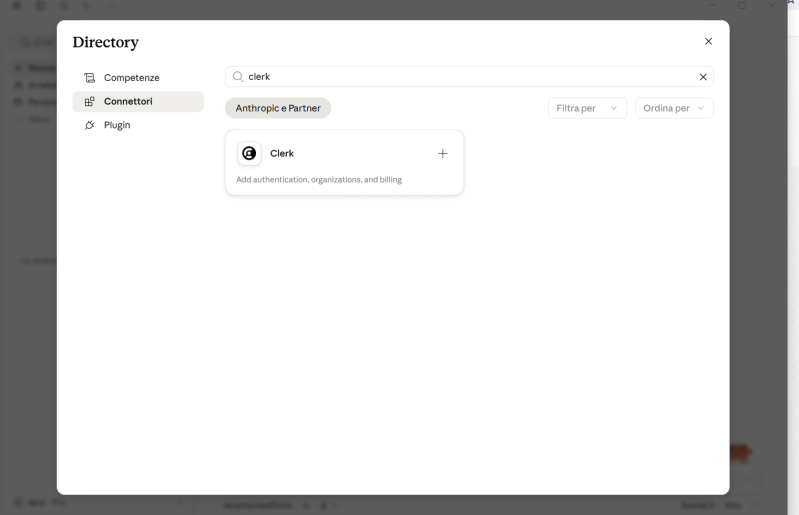Select the Connettori section
799x515 pixels.
pyautogui.click(x=138, y=101)
